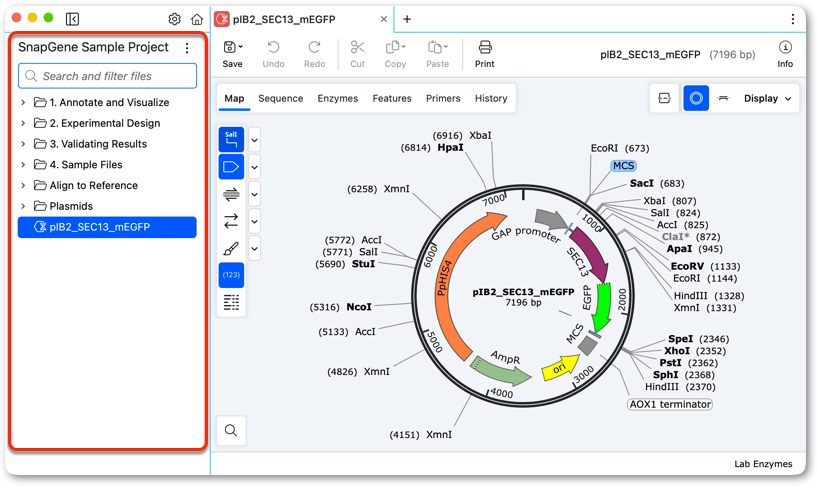The width and height of the screenshot is (817, 486).
Task: Open dropdown next to the features button
Action: [254, 167]
